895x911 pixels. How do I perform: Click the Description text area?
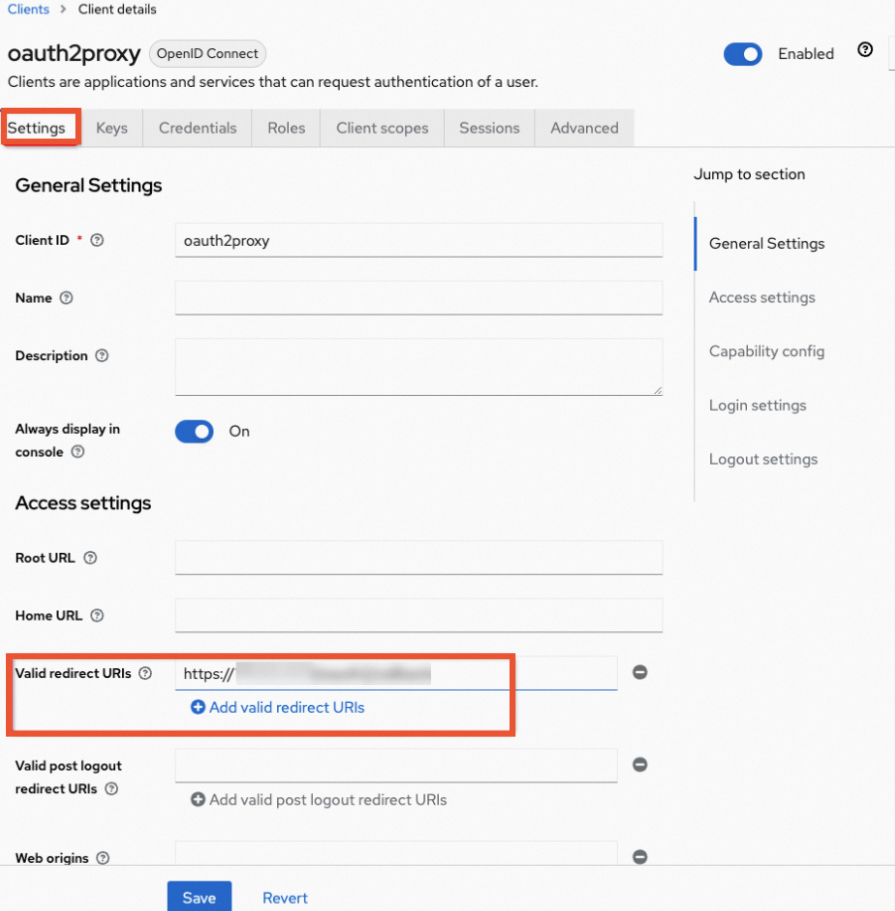point(419,367)
